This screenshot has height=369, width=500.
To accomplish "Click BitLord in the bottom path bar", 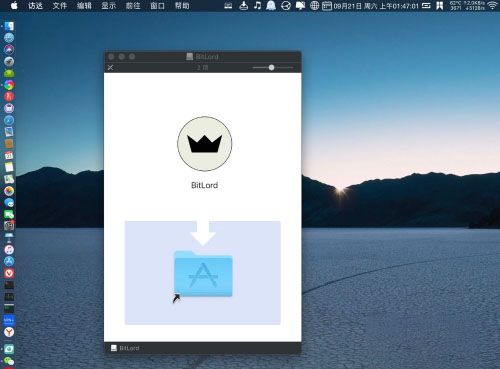I will point(125,348).
